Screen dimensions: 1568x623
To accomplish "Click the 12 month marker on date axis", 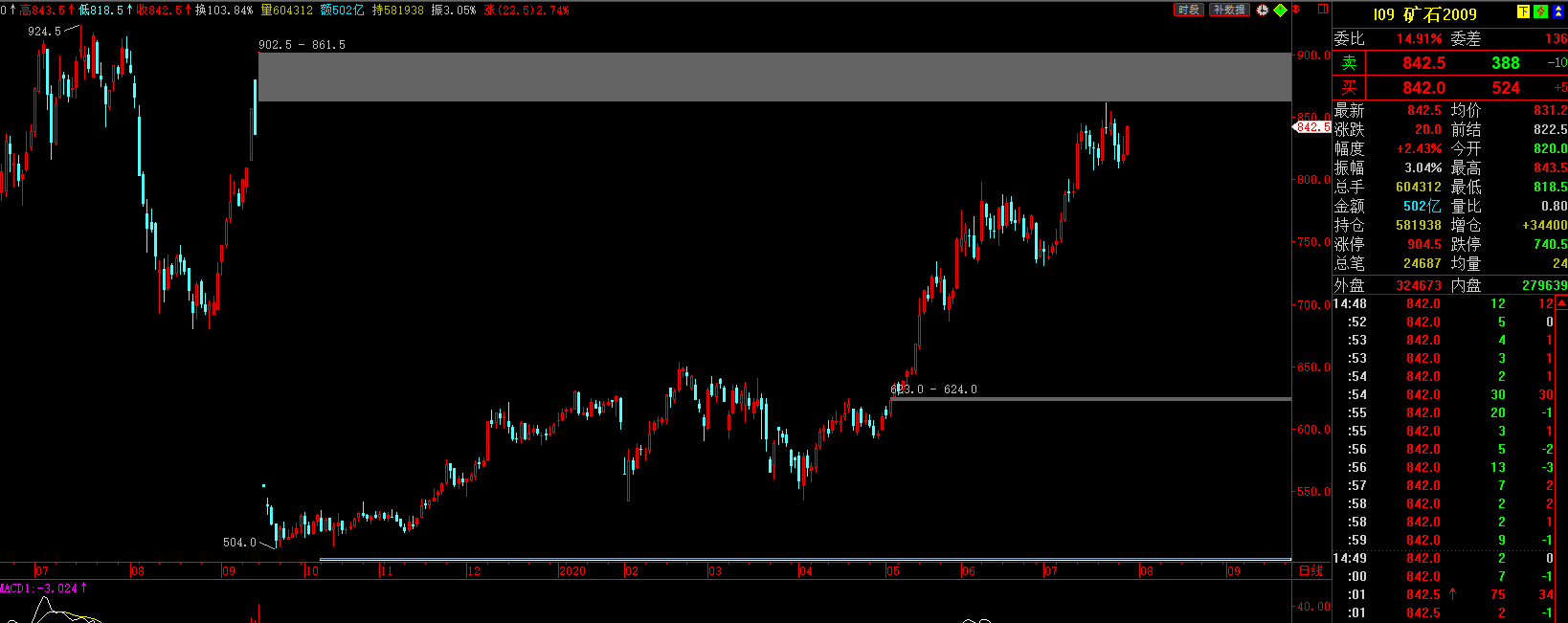I will 474,571.
